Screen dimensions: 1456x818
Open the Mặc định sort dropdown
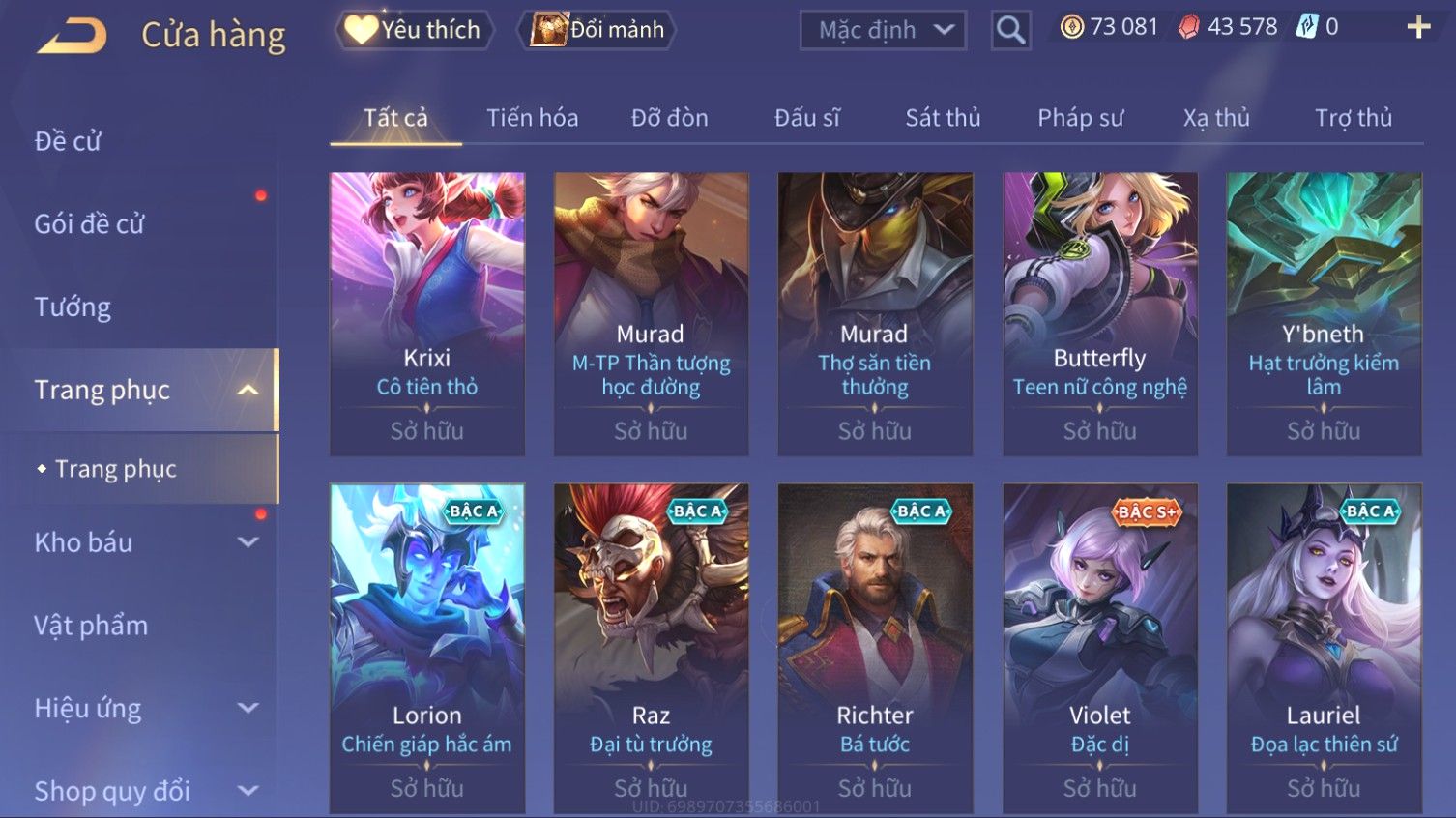pos(883,30)
